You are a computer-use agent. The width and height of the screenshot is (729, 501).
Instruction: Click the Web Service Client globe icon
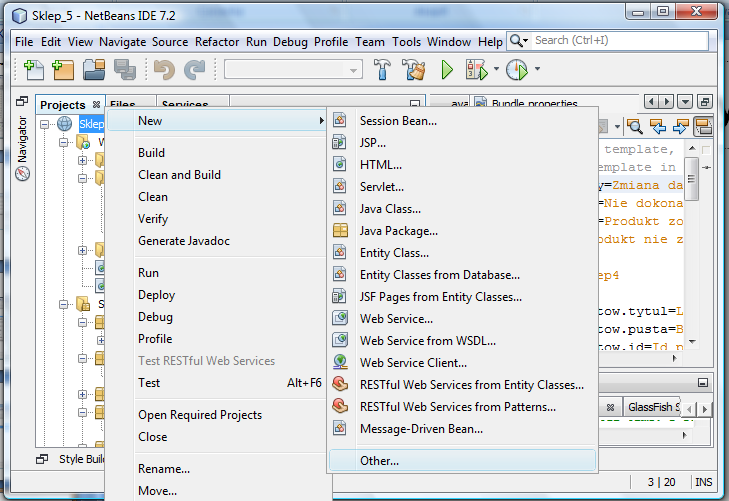click(340, 362)
